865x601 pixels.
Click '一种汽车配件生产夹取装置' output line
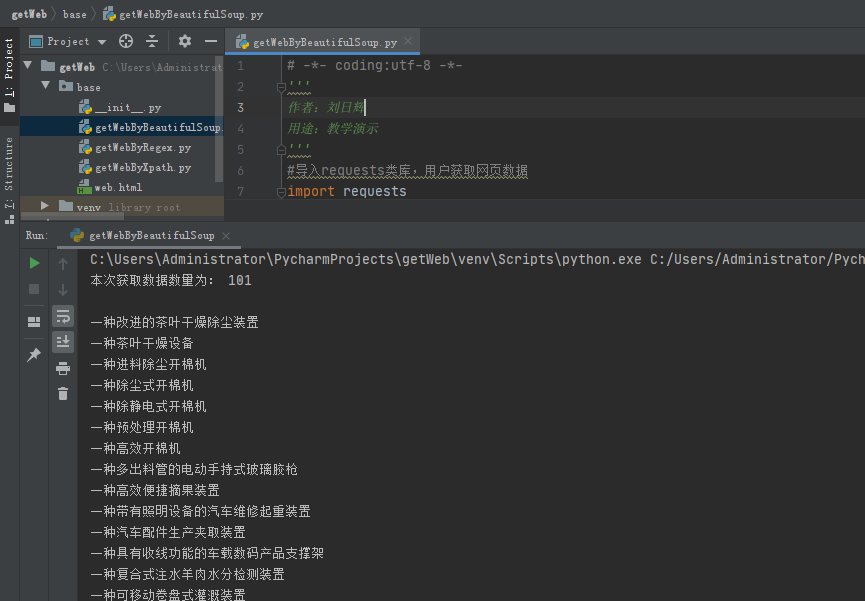tap(168, 532)
